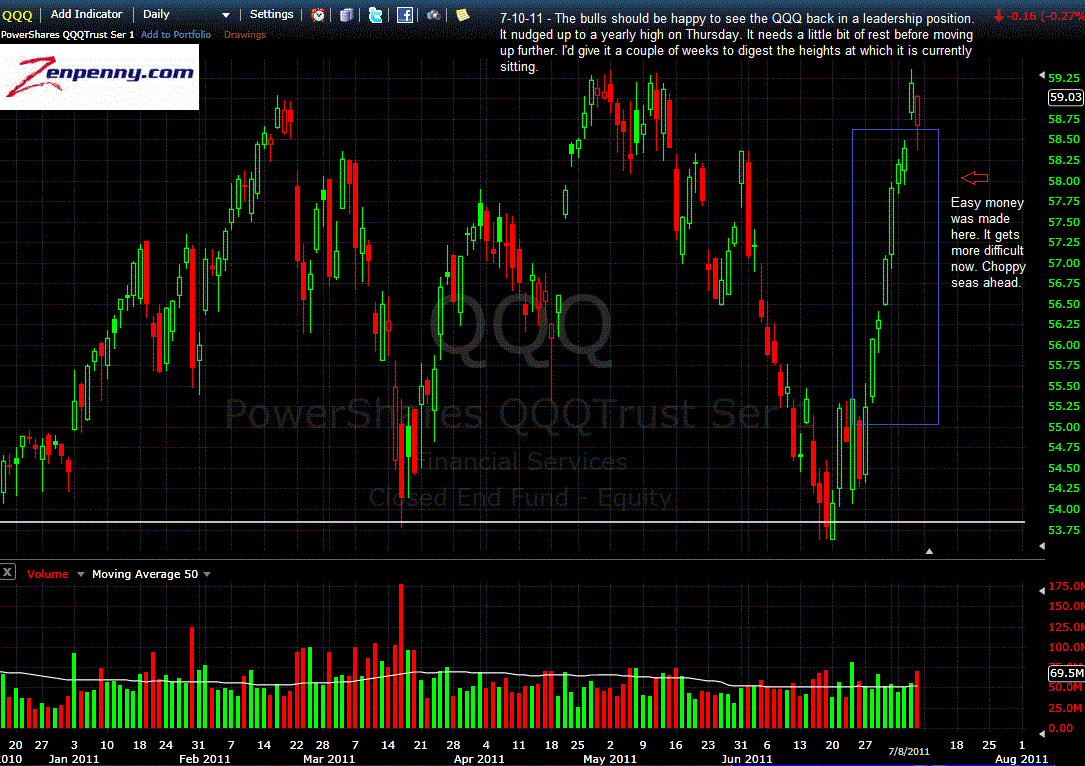Click the Moving Average 50 label
1085x766 pixels.
(145, 574)
